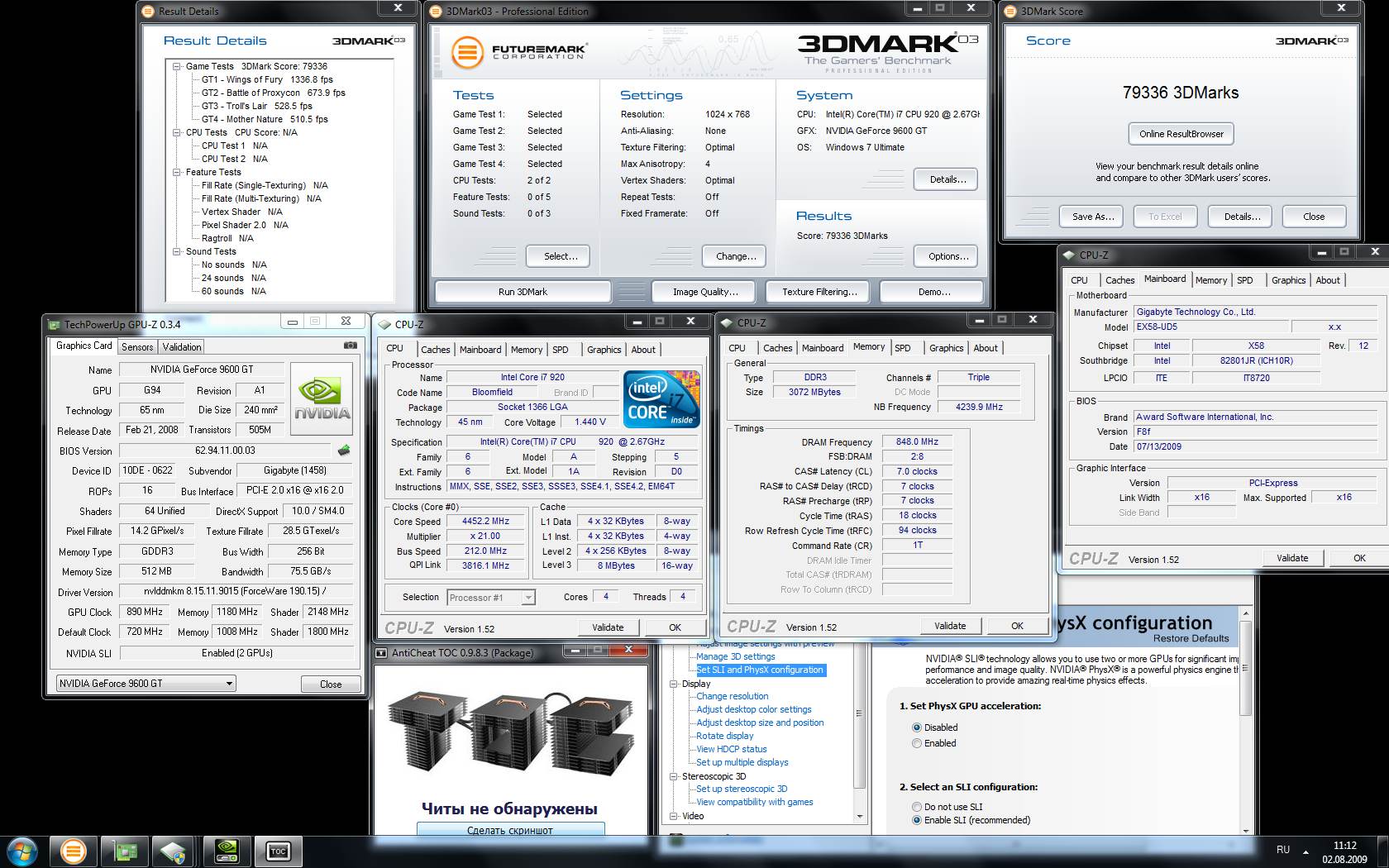Collapse the Sound Tests tree node
Viewport: 1389px width, 868px height.
(x=176, y=251)
